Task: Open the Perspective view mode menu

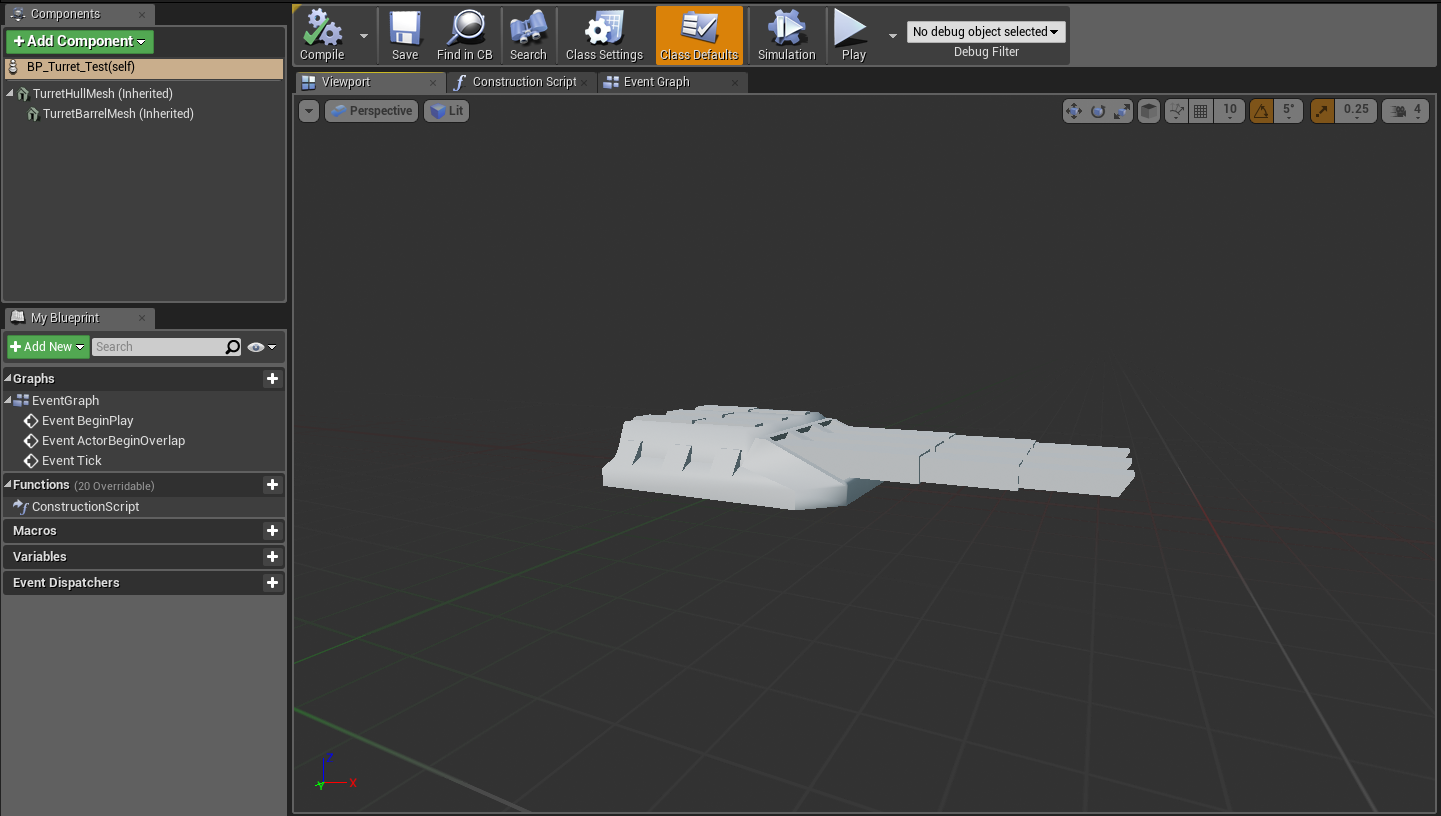Action: click(371, 111)
